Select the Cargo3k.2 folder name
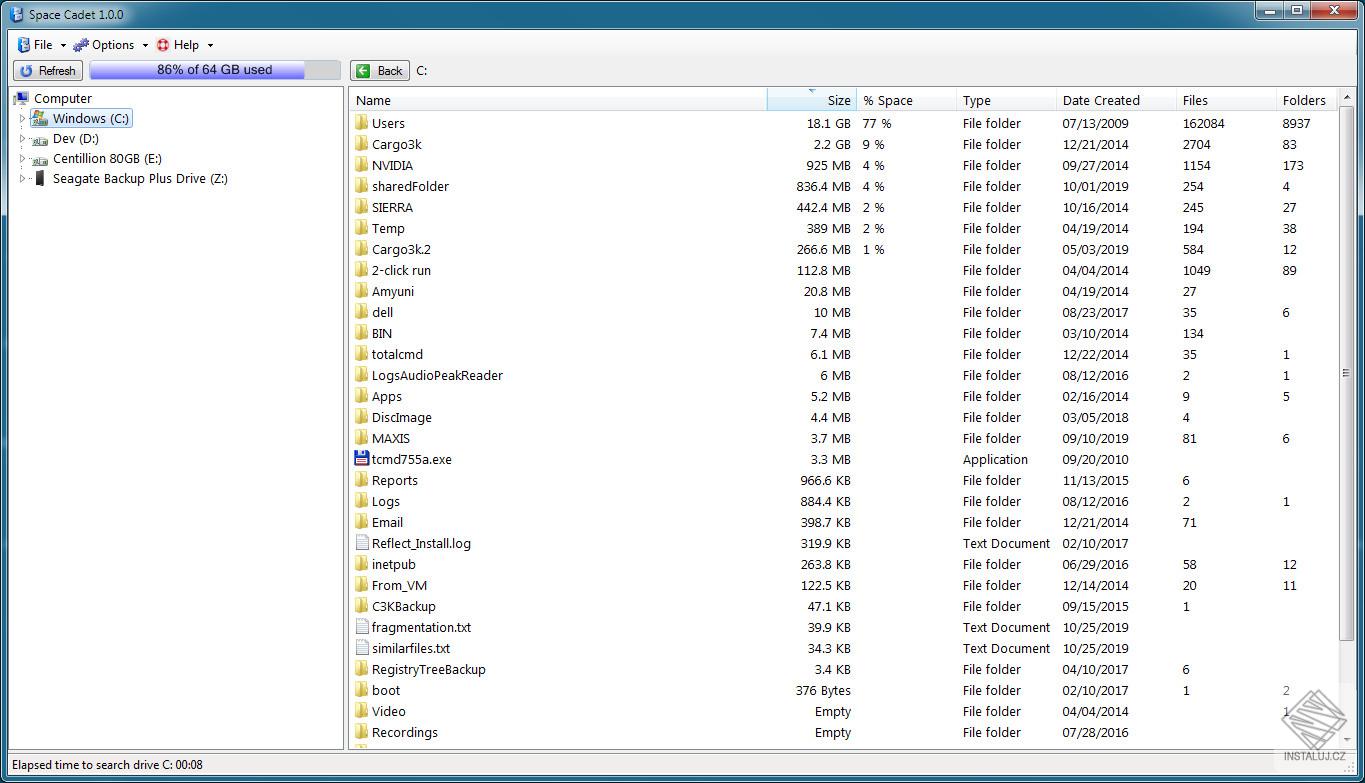This screenshot has width=1365, height=783. point(401,249)
